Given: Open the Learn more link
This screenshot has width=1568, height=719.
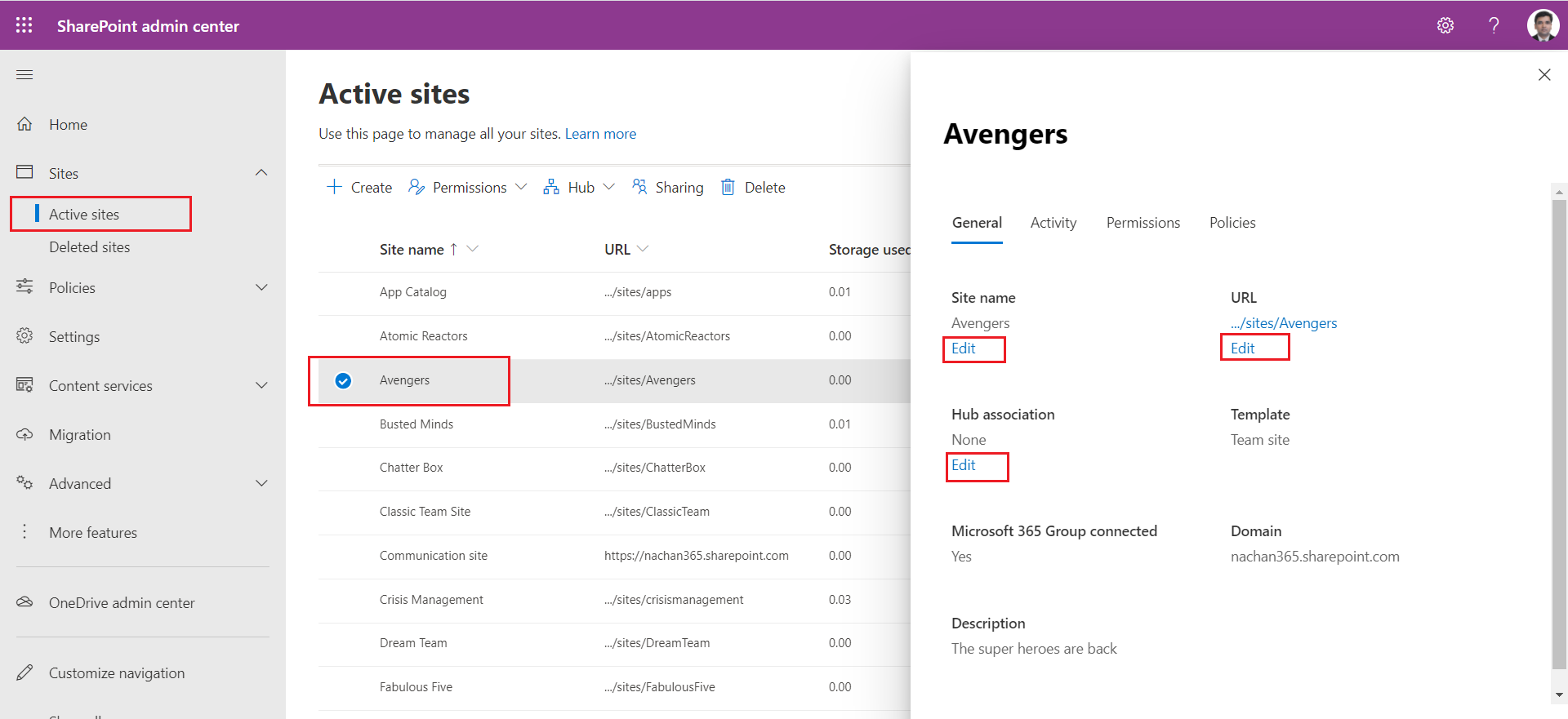Looking at the screenshot, I should click(x=600, y=134).
